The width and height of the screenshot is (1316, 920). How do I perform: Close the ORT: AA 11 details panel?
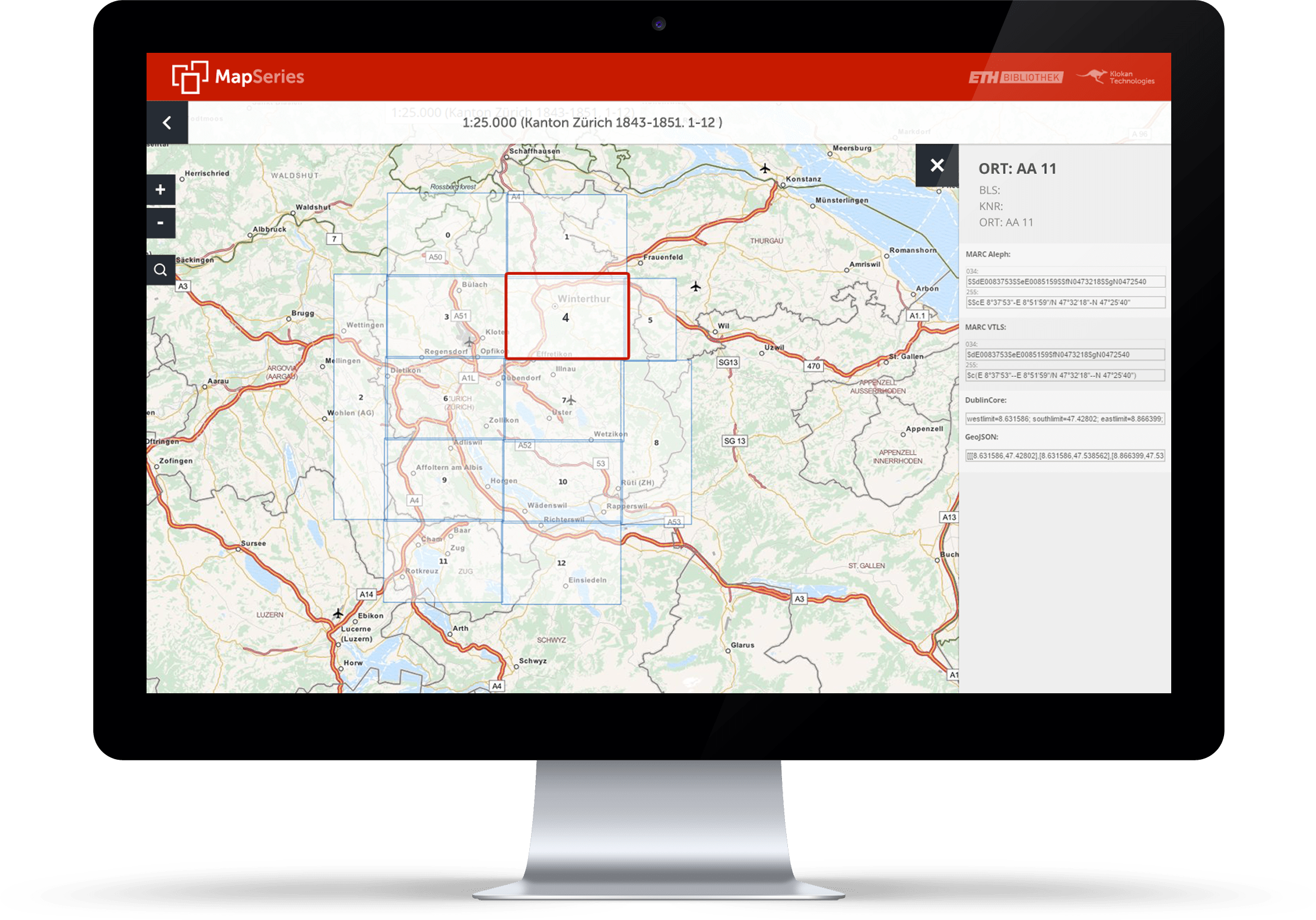pyautogui.click(x=937, y=166)
